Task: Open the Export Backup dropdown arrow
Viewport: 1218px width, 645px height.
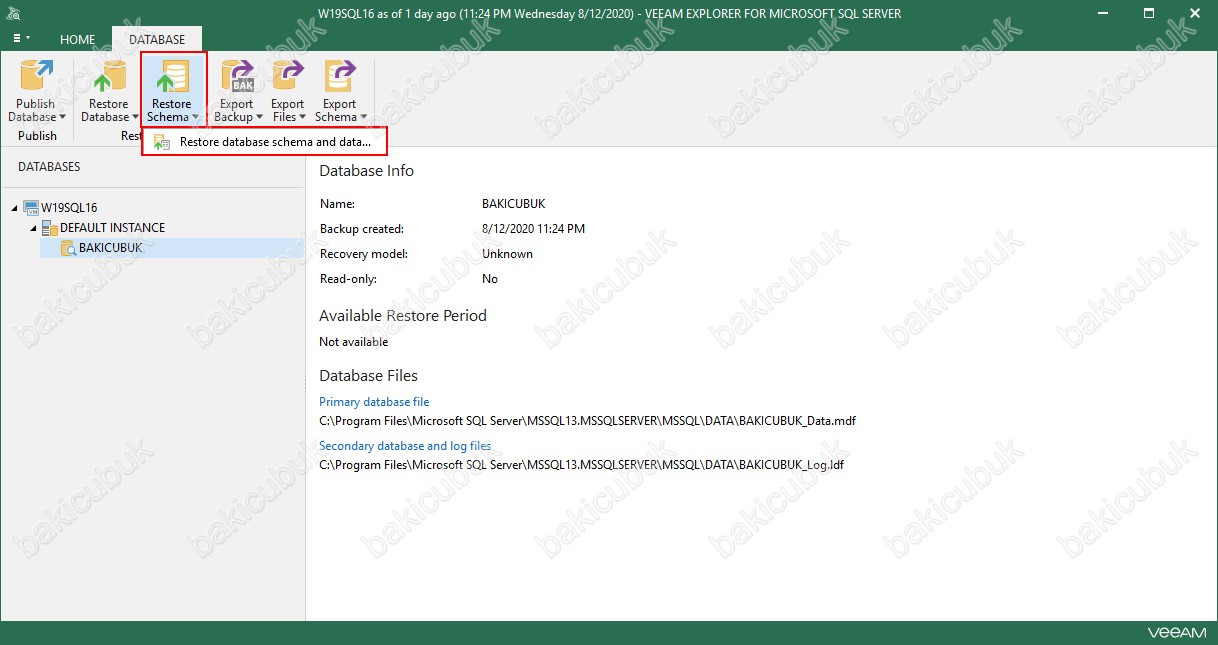Action: click(x=259, y=118)
